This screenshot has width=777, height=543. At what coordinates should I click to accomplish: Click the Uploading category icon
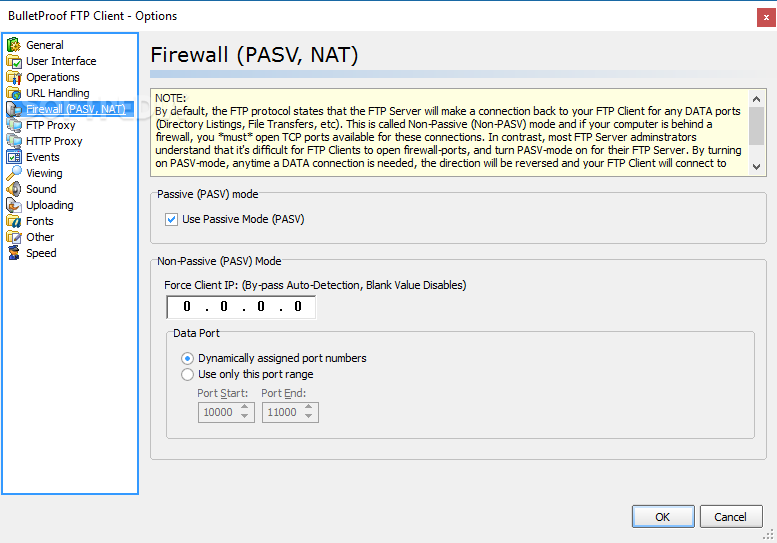coord(14,205)
